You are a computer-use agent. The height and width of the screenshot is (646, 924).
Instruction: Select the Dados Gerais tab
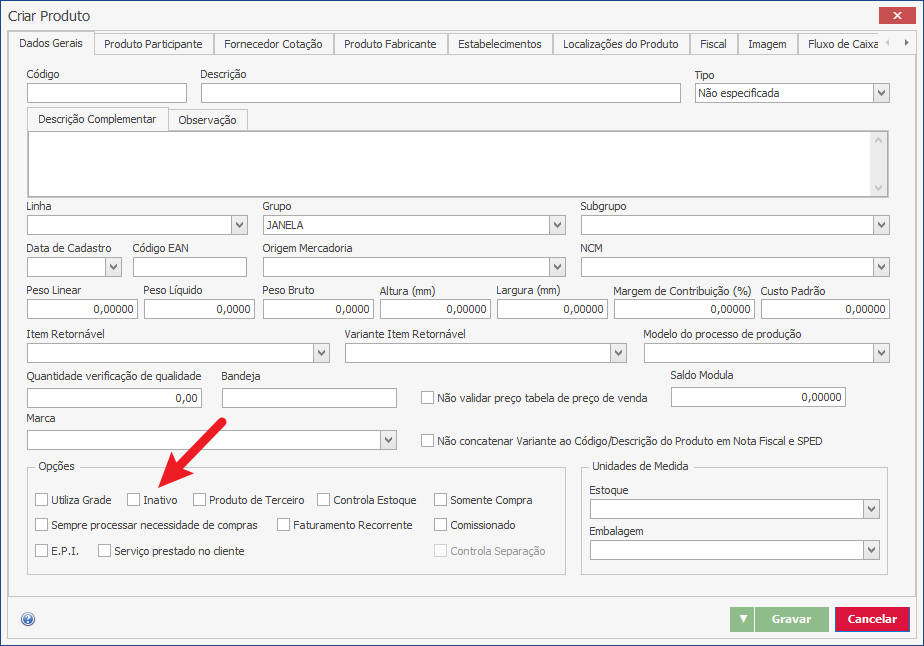coord(51,42)
